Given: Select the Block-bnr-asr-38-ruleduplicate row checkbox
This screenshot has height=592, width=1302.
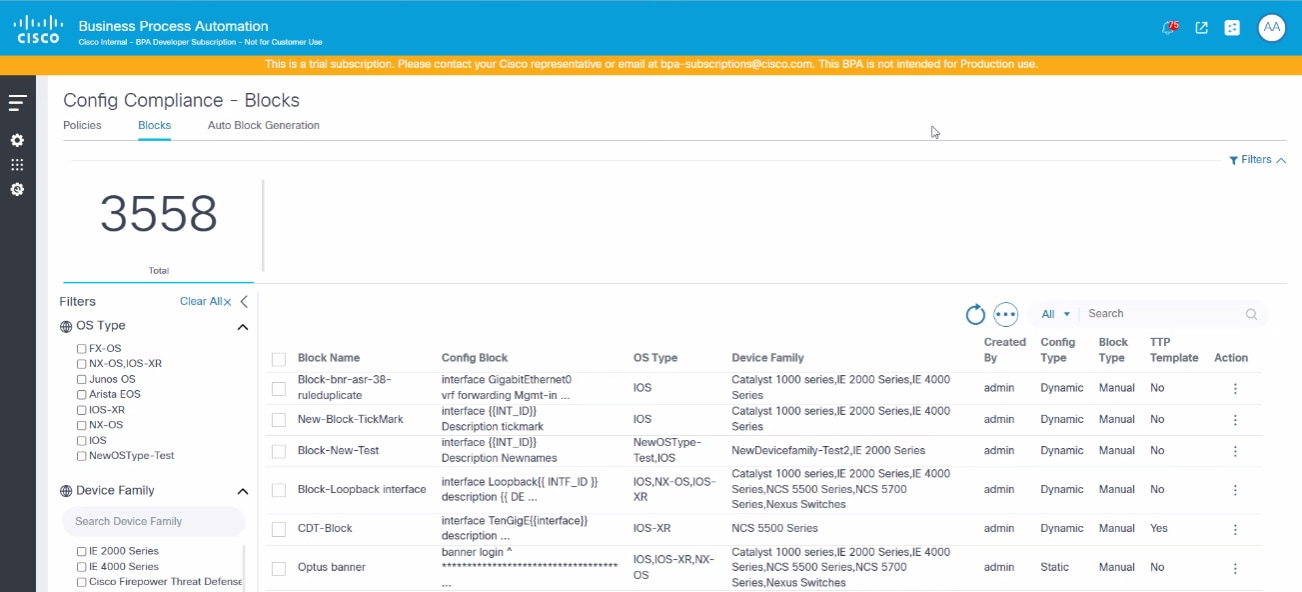Looking at the screenshot, I should tap(279, 389).
